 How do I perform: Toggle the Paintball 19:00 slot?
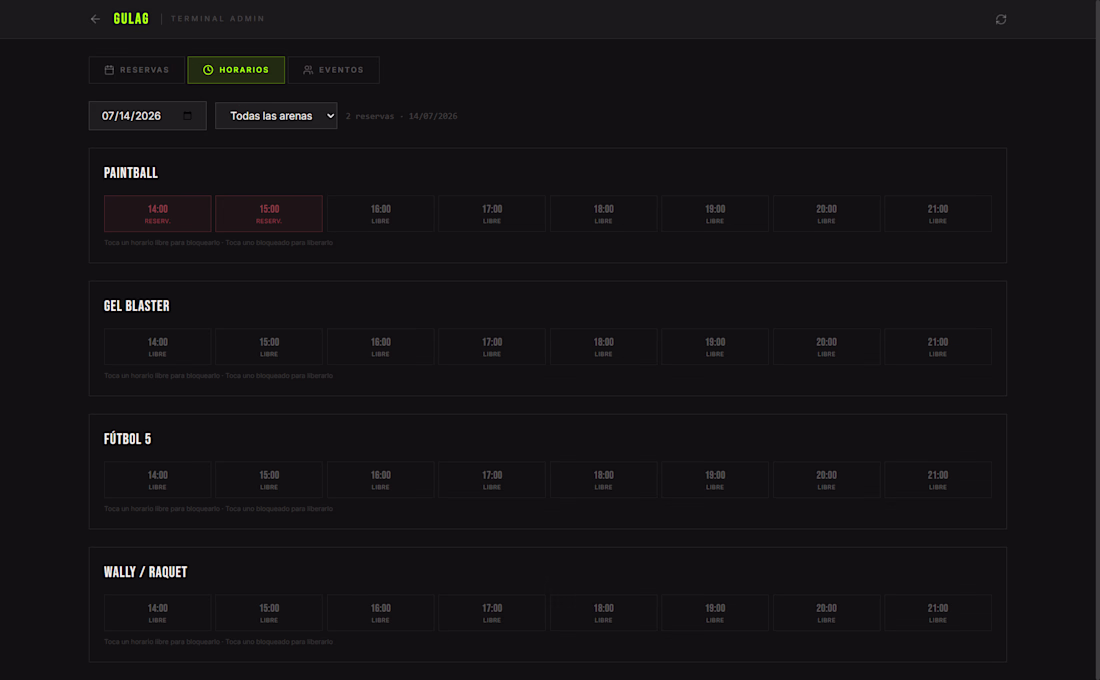715,213
